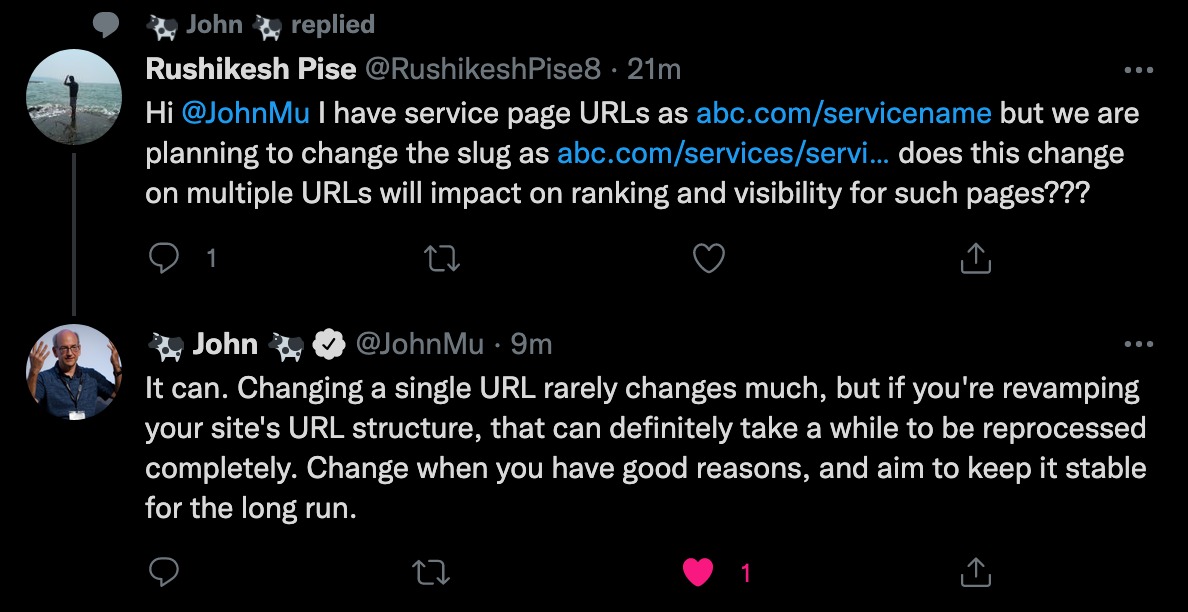The width and height of the screenshot is (1188, 612).
Task: Open the truncated abc.com/services/servi… link
Action: [724, 153]
